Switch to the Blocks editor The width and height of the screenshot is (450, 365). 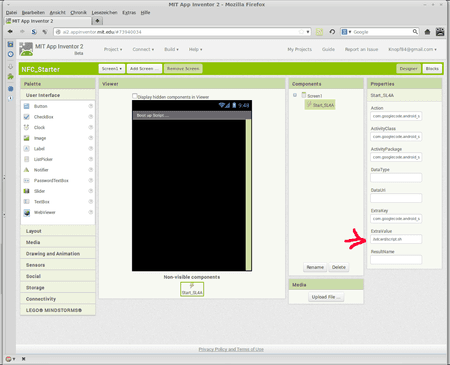[x=432, y=69]
